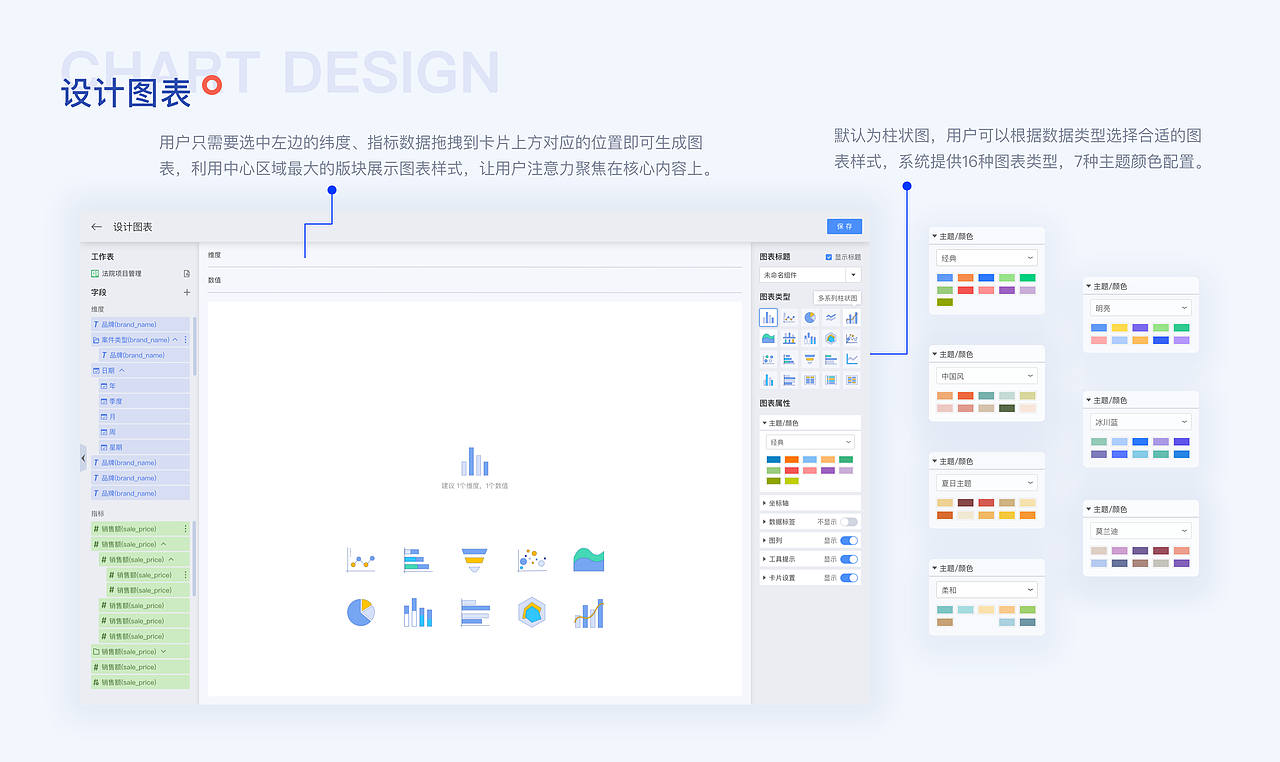Open the 冰川蓝 theme dropdown
The image size is (1280, 762).
coord(1141,422)
